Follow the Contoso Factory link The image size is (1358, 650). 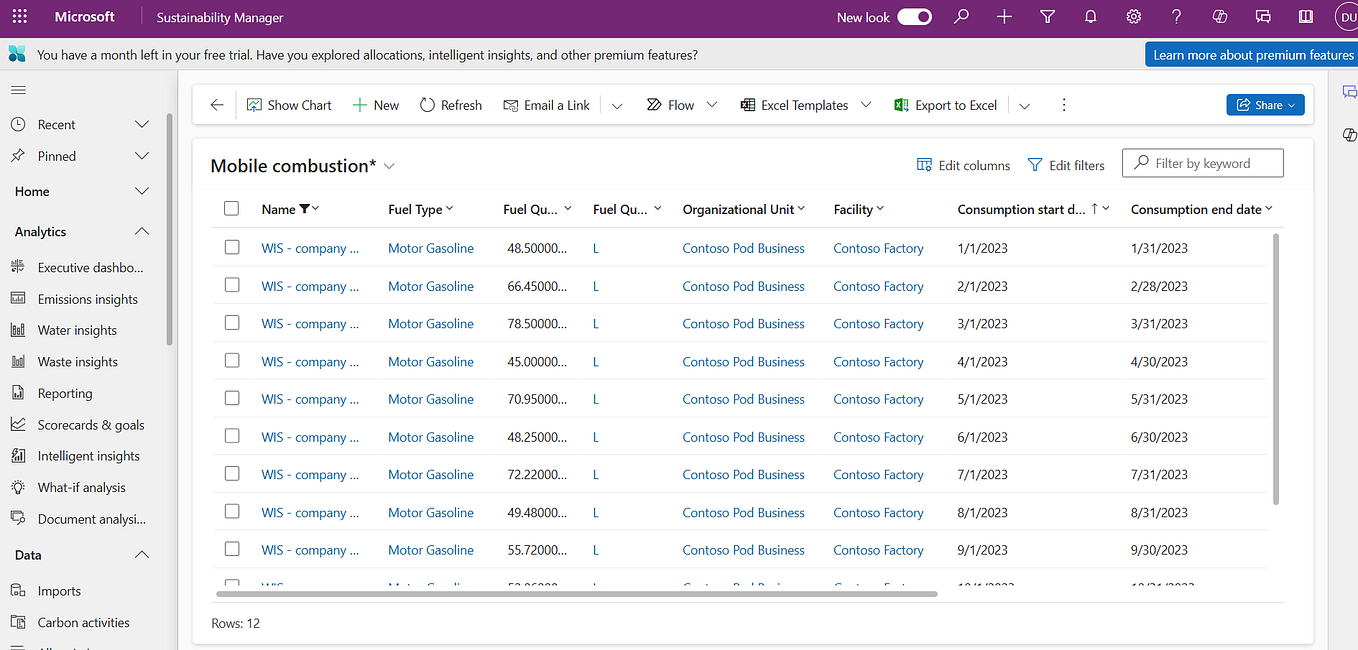click(878, 247)
